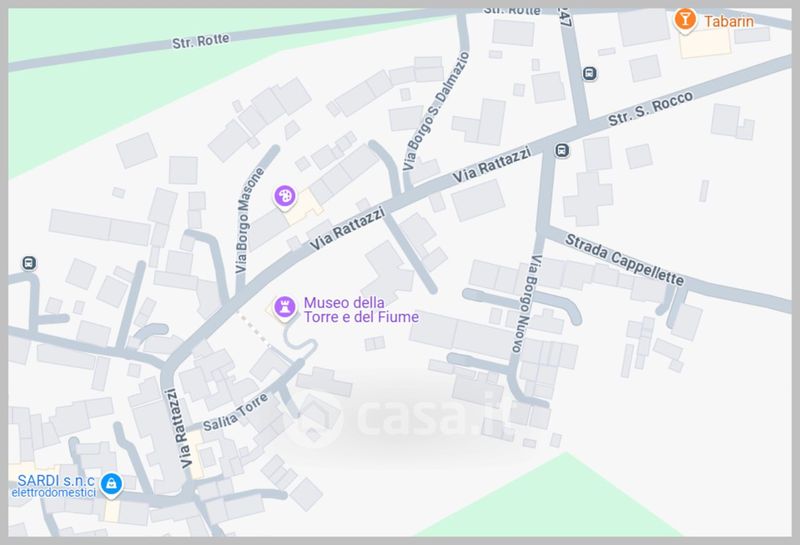
Task: Select the Via Borgo Masone street label
Action: pos(249,220)
